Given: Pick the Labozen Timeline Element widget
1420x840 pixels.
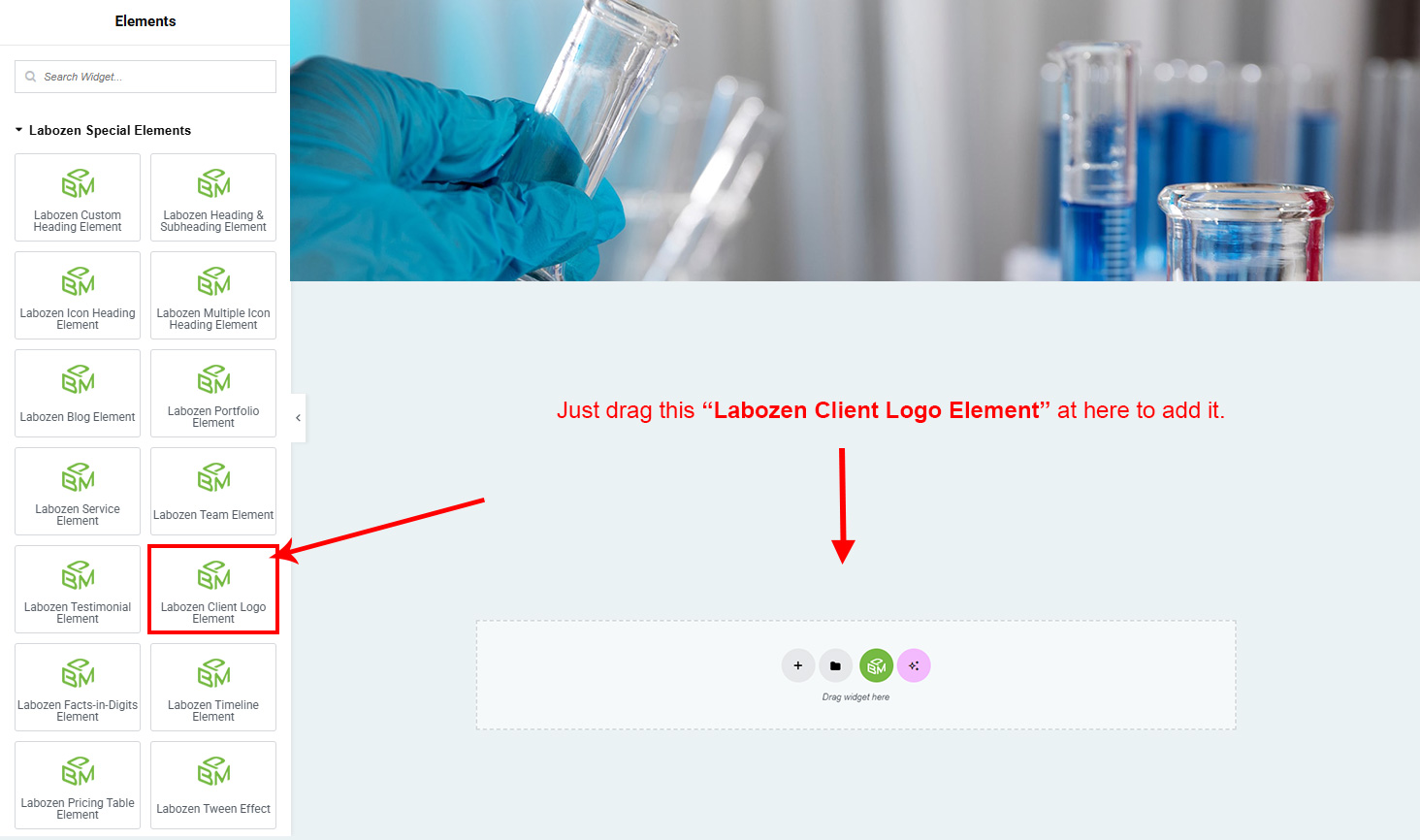Looking at the screenshot, I should click(x=213, y=688).
